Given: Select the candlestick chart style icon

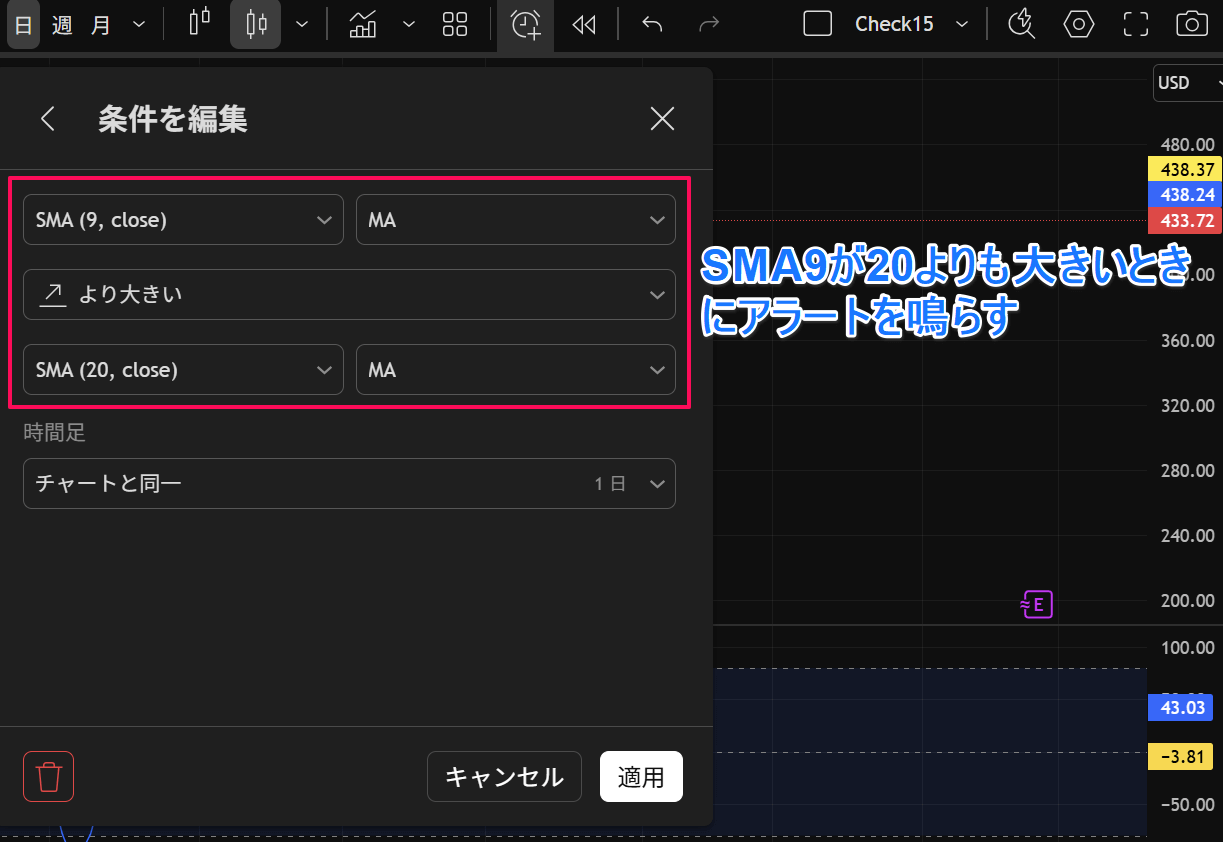Looking at the screenshot, I should (x=255, y=24).
